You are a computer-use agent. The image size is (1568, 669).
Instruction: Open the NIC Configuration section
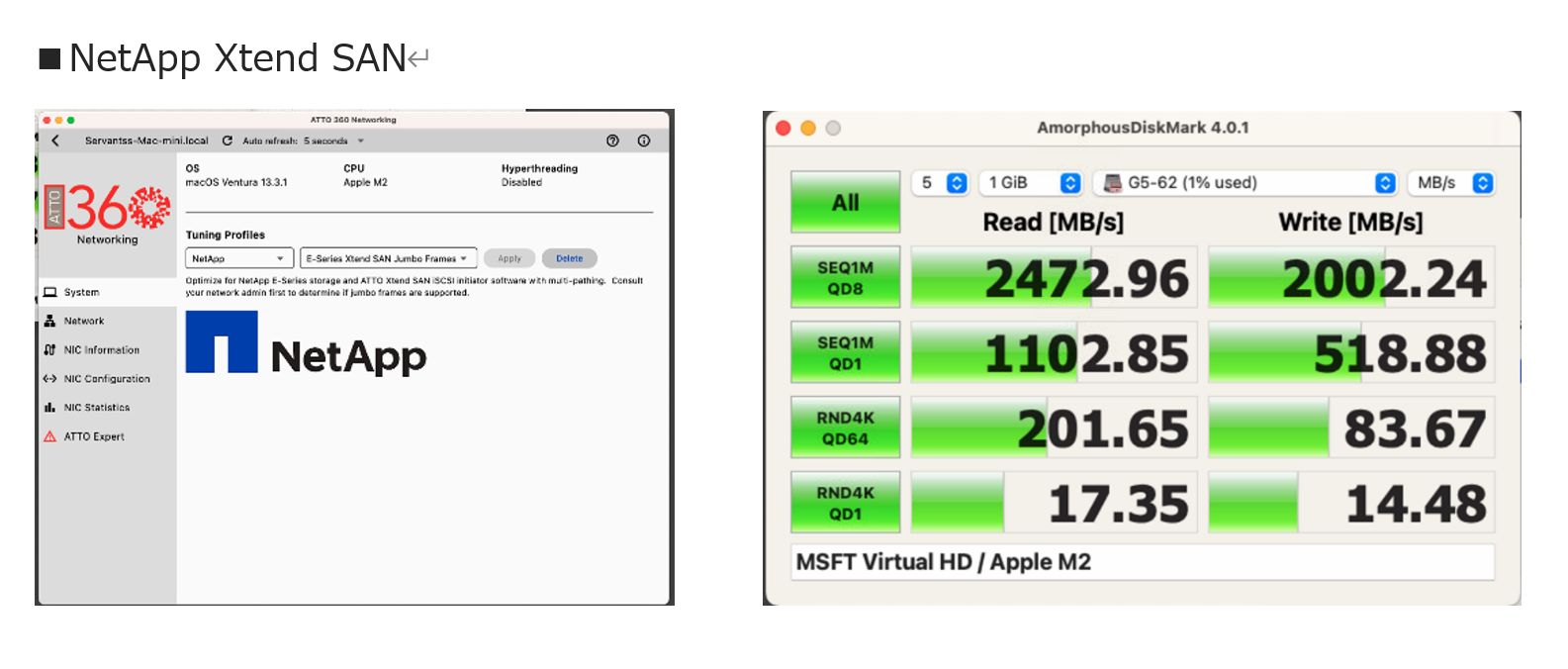(107, 378)
